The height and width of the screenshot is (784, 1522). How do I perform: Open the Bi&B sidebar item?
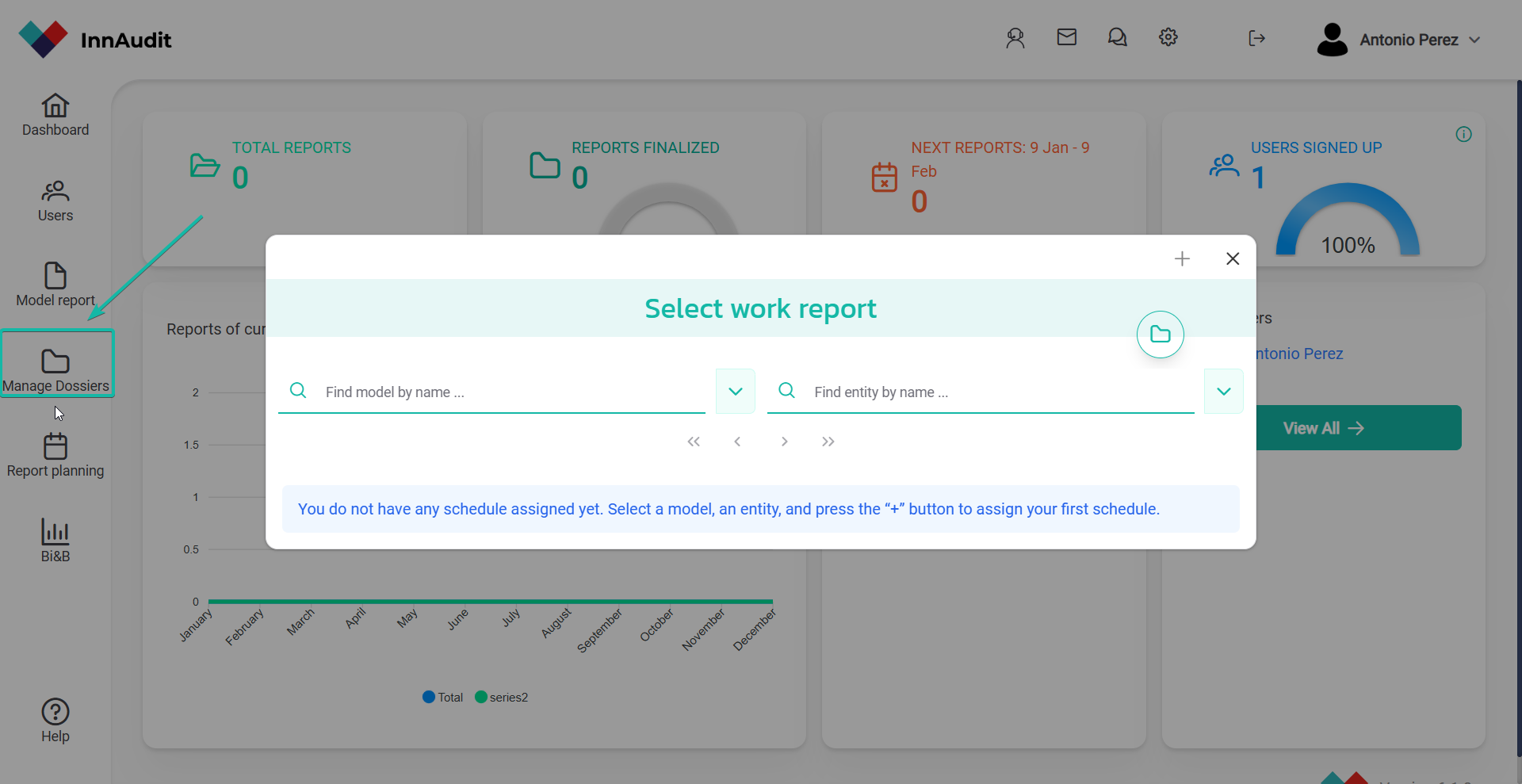55,541
